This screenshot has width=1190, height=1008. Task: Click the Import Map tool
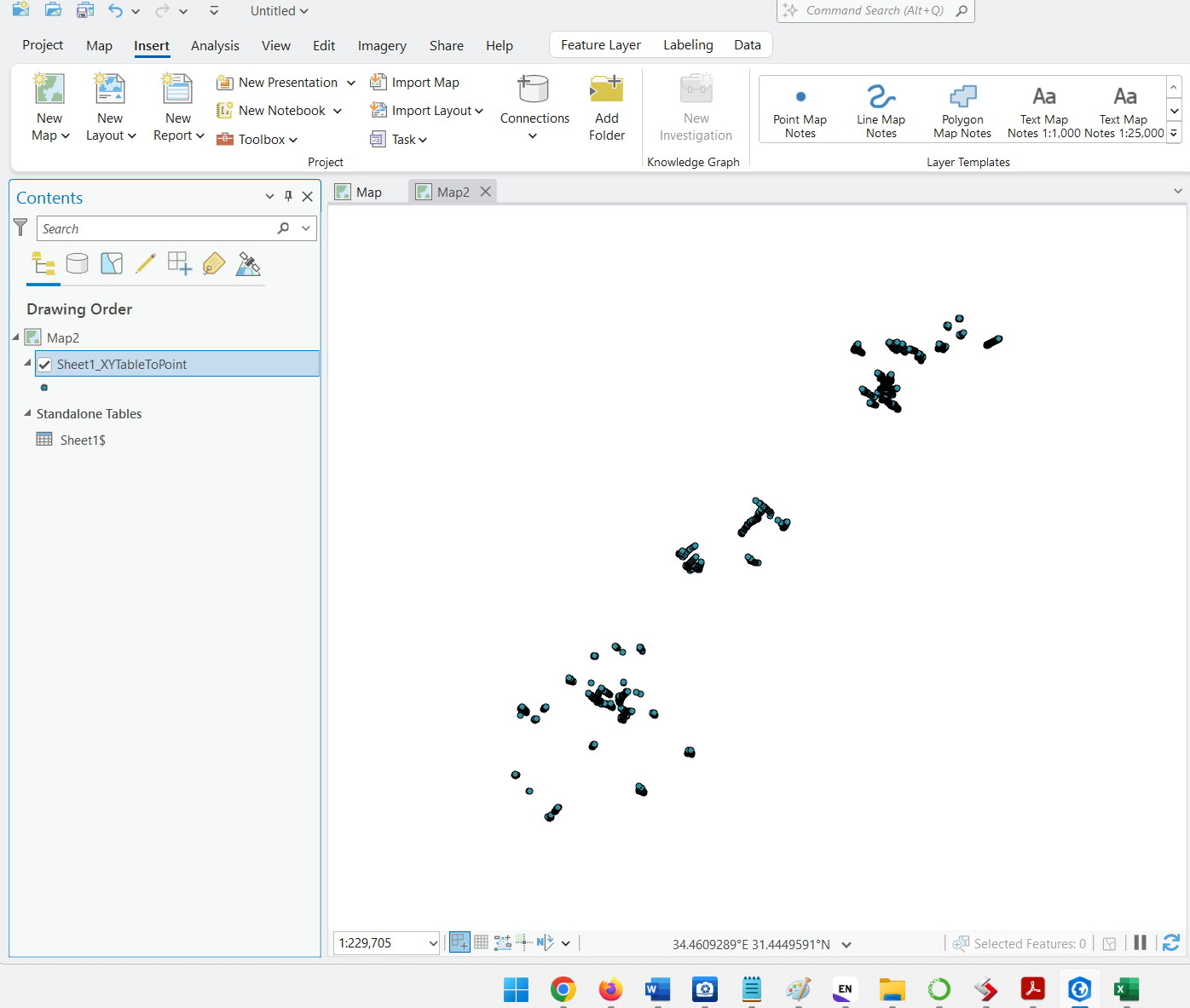click(415, 82)
